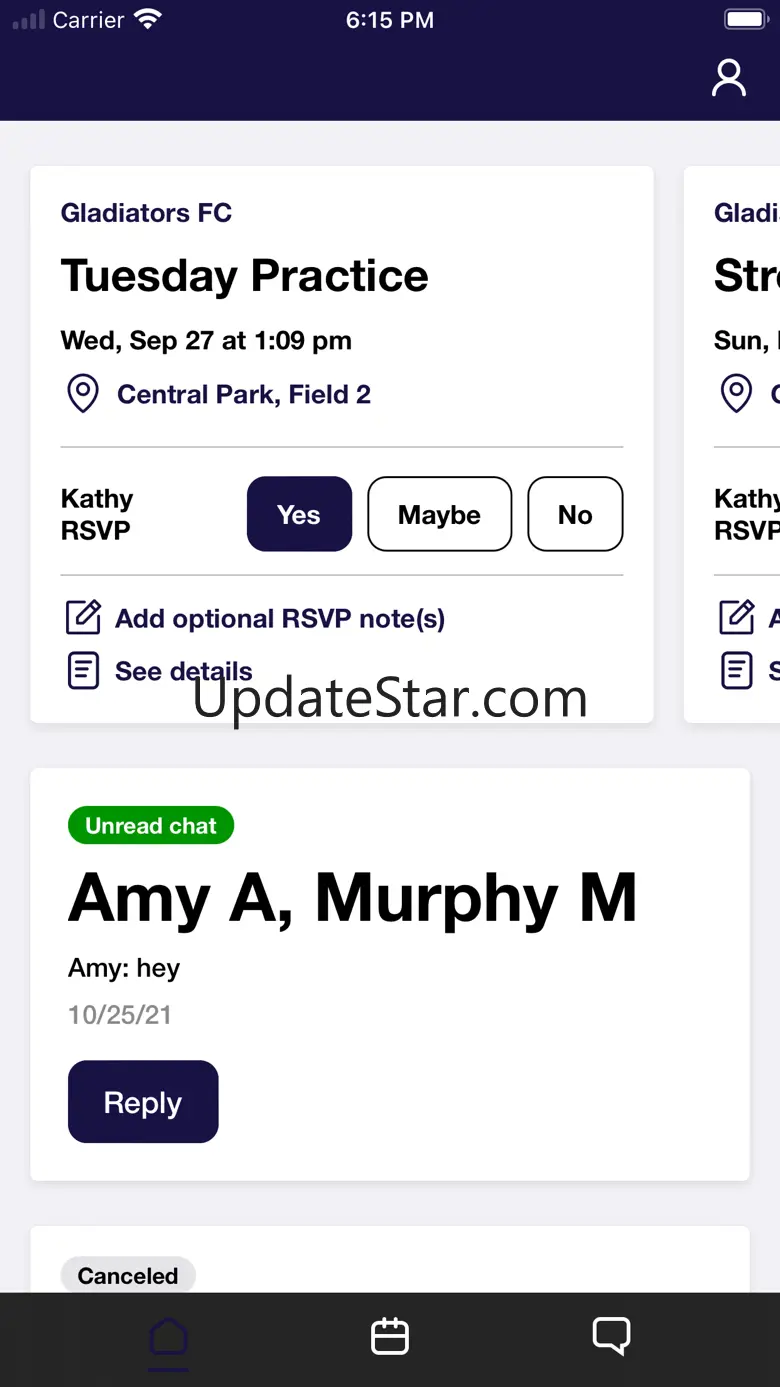
Task: Open the Calendar tab in bottom bar
Action: pyautogui.click(x=390, y=1337)
